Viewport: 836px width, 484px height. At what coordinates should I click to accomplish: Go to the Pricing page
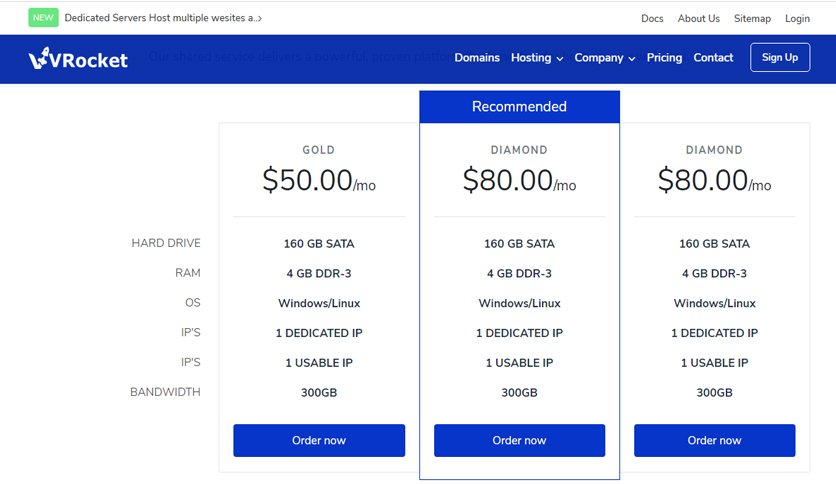click(x=664, y=58)
